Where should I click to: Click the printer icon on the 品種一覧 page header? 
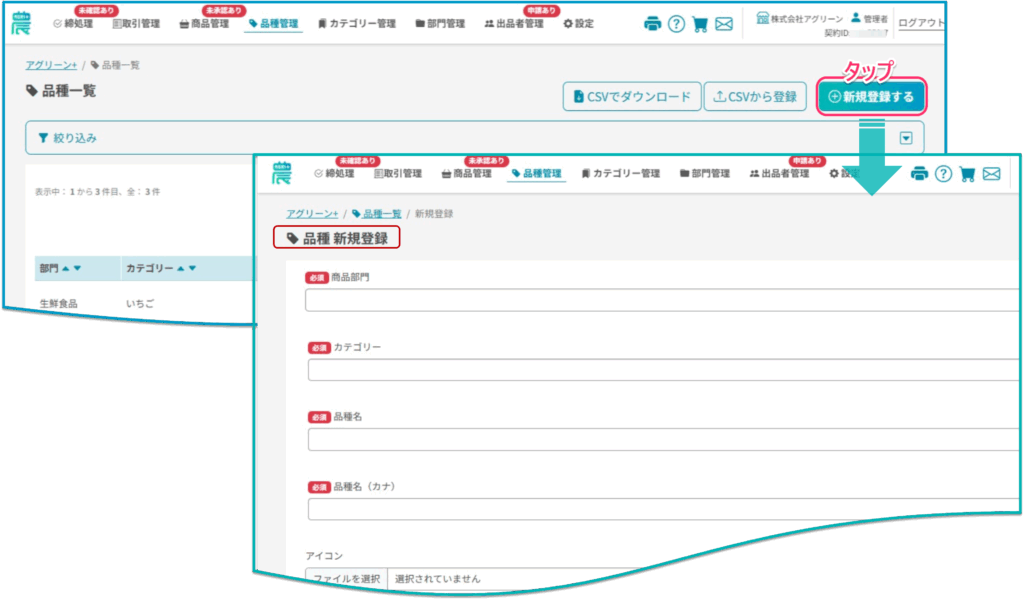point(652,24)
